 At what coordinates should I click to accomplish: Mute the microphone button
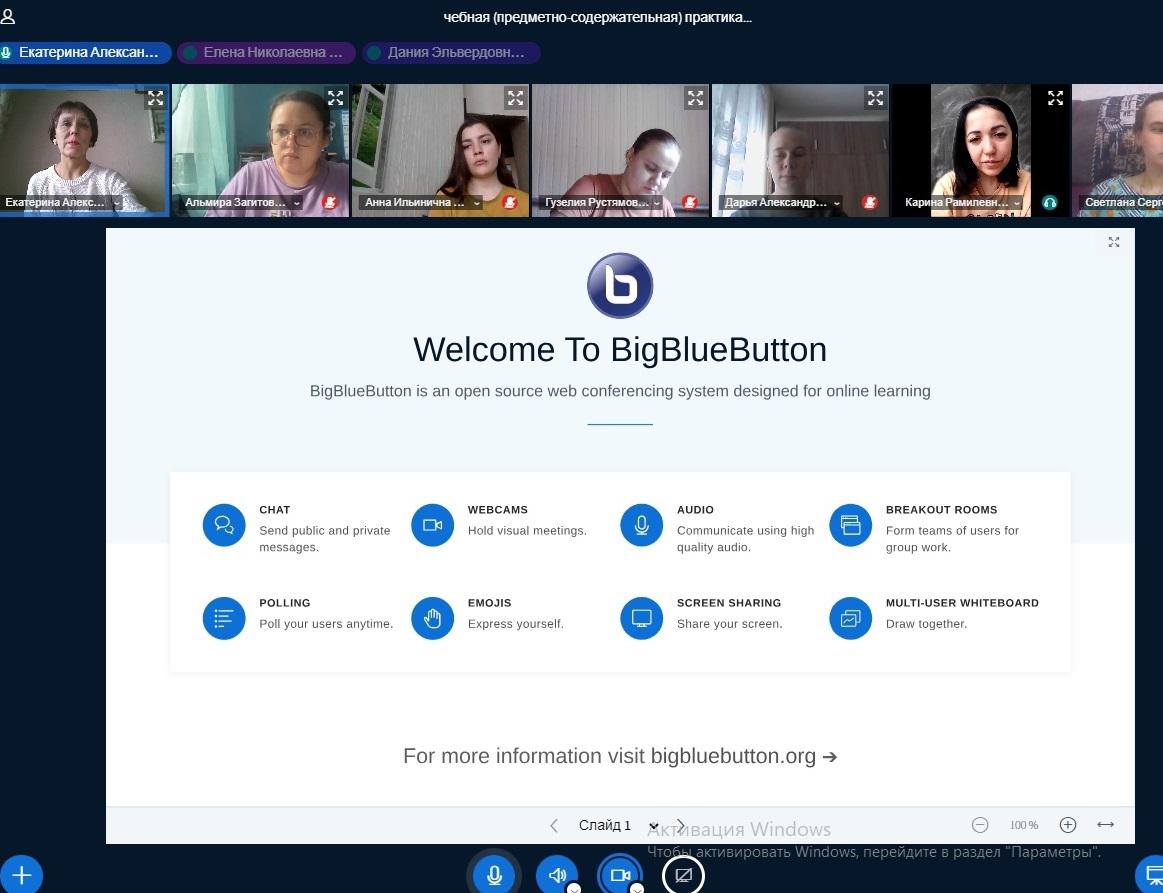pyautogui.click(x=494, y=875)
